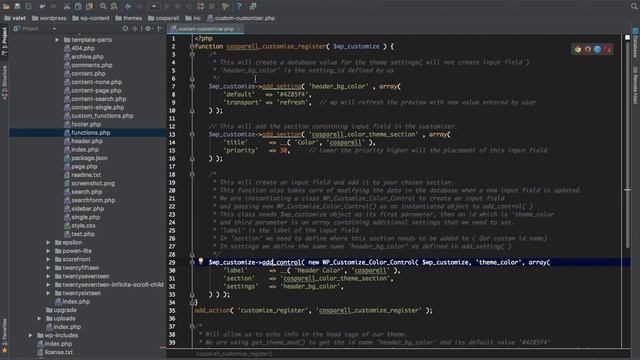Open Search Everywhere magnifier at top right

click(634, 6)
